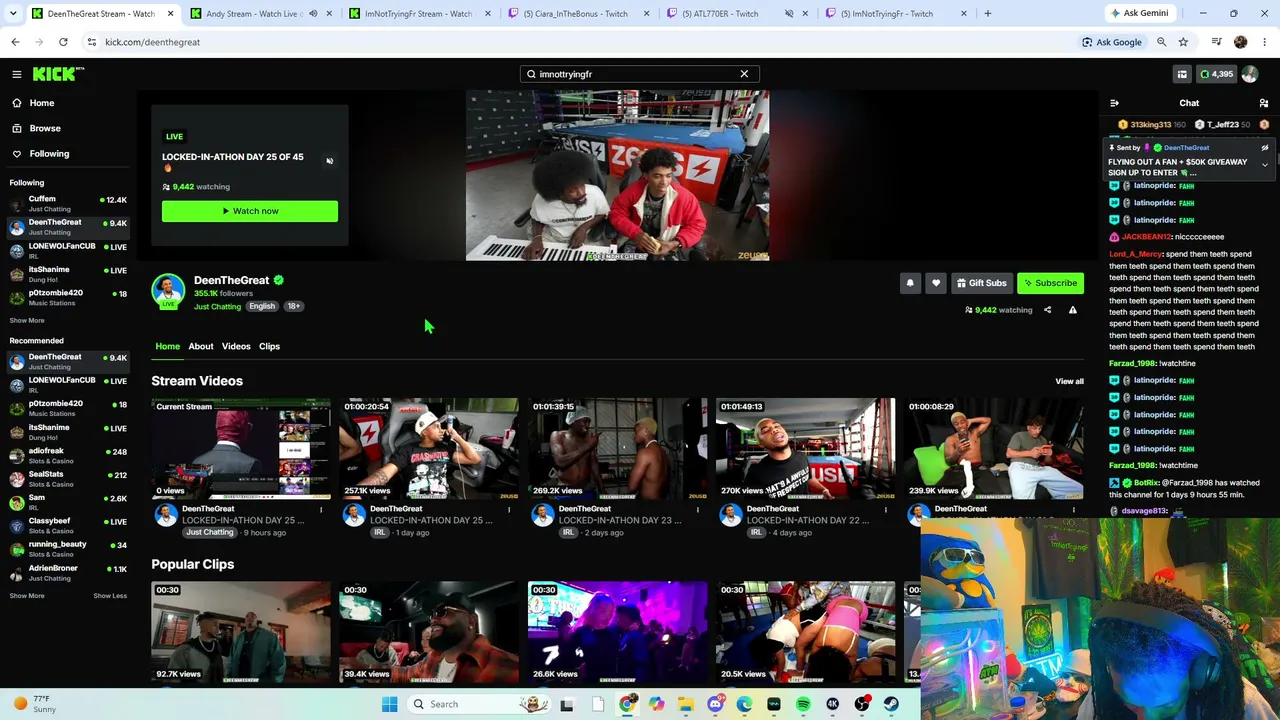Image resolution: width=1280 pixels, height=720 pixels.
Task: Toggle the notification bell for DeenTheGreat
Action: [x=910, y=283]
